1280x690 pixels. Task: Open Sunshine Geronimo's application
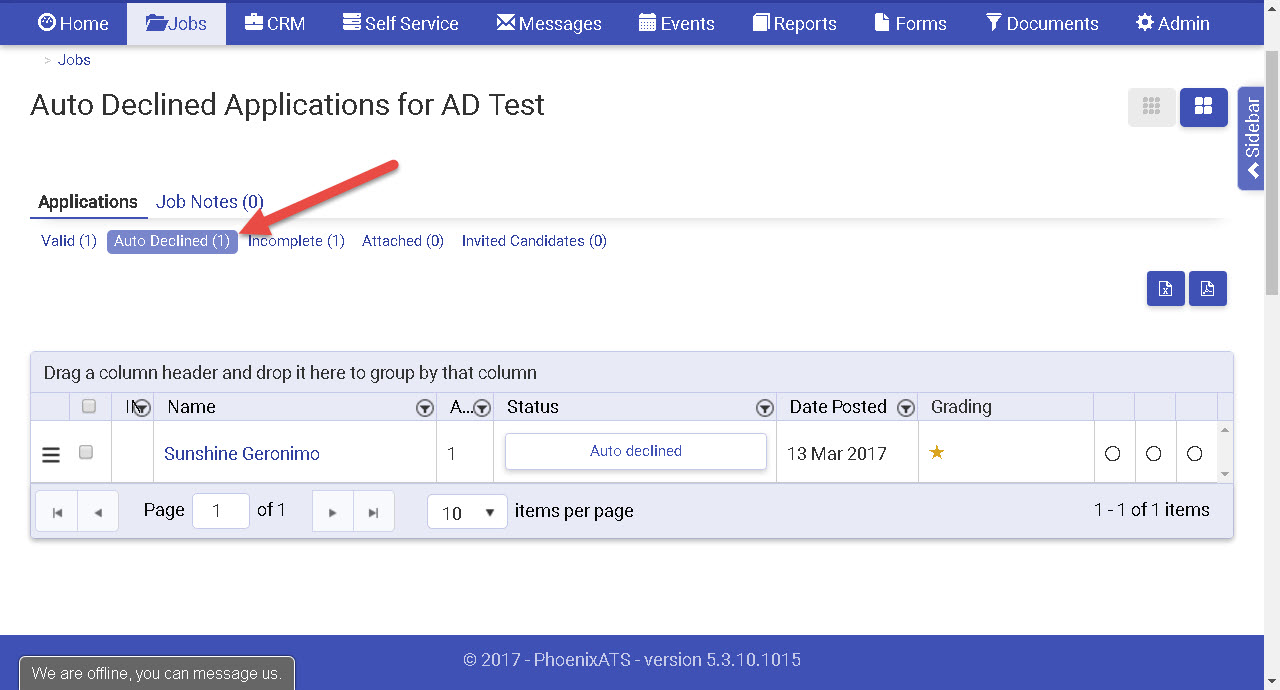[242, 454]
